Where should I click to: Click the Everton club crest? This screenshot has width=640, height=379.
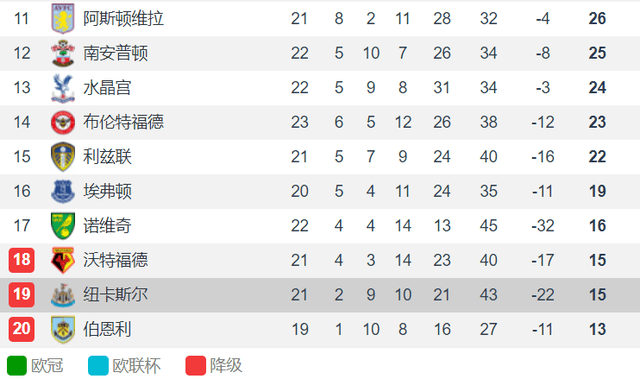tap(62, 191)
